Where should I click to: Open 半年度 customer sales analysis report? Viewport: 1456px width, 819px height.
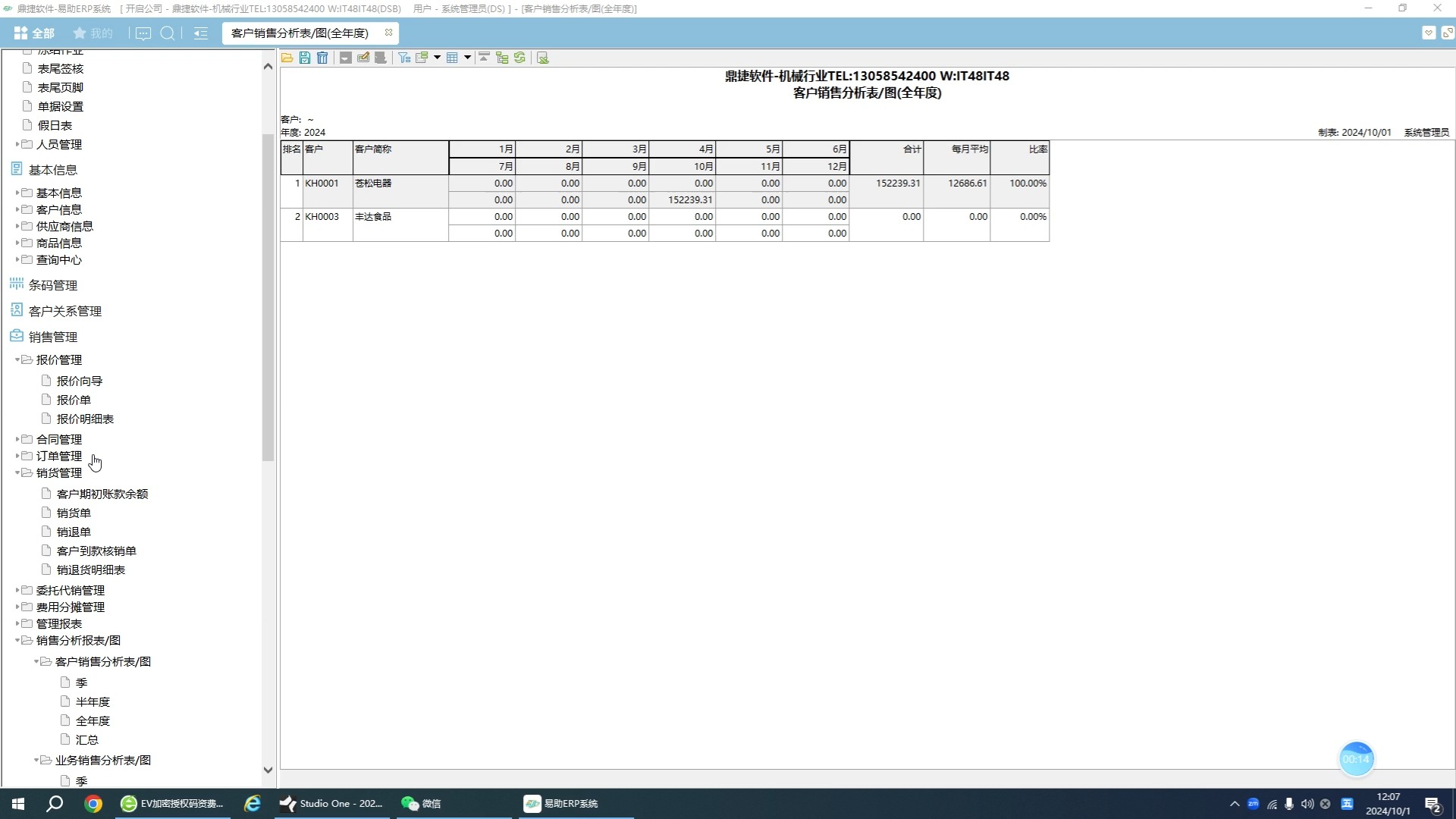point(93,701)
